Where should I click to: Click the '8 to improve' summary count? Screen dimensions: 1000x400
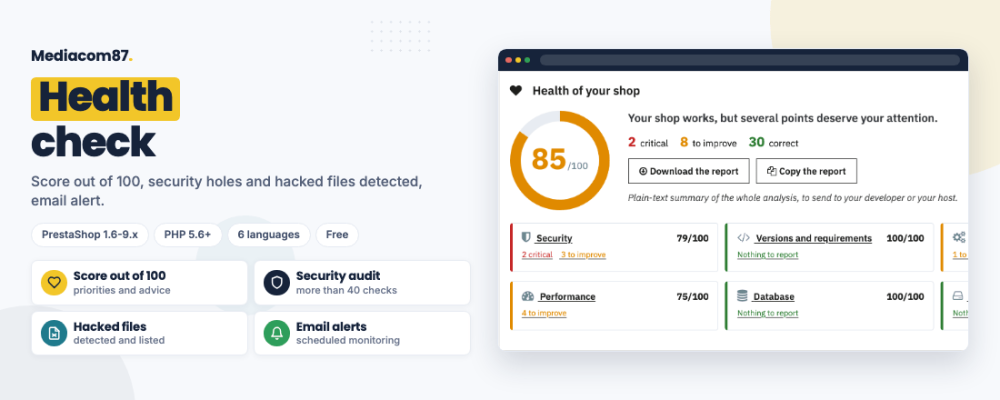click(708, 142)
